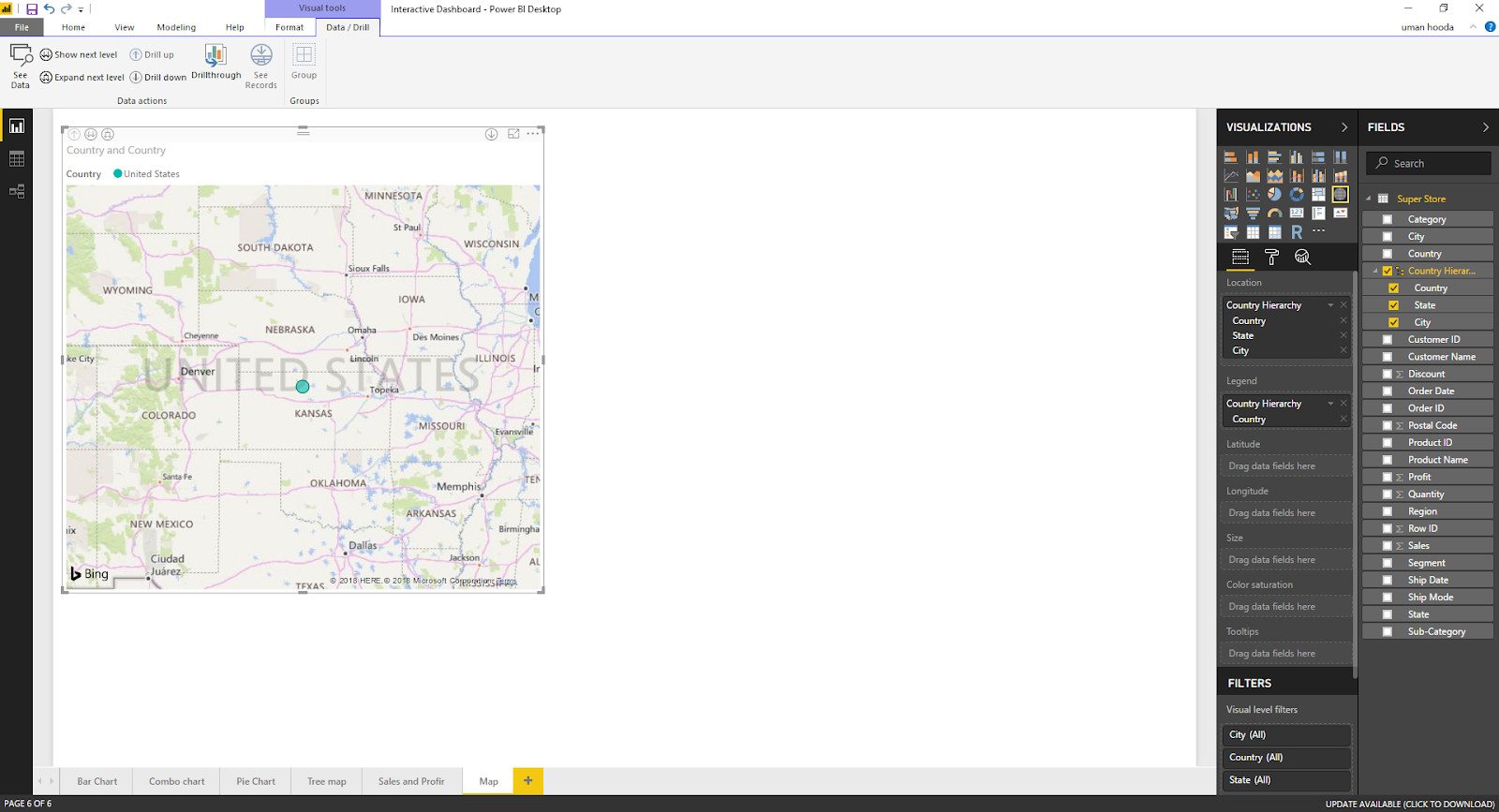
Task: Click Expand next level button
Action: [82, 77]
